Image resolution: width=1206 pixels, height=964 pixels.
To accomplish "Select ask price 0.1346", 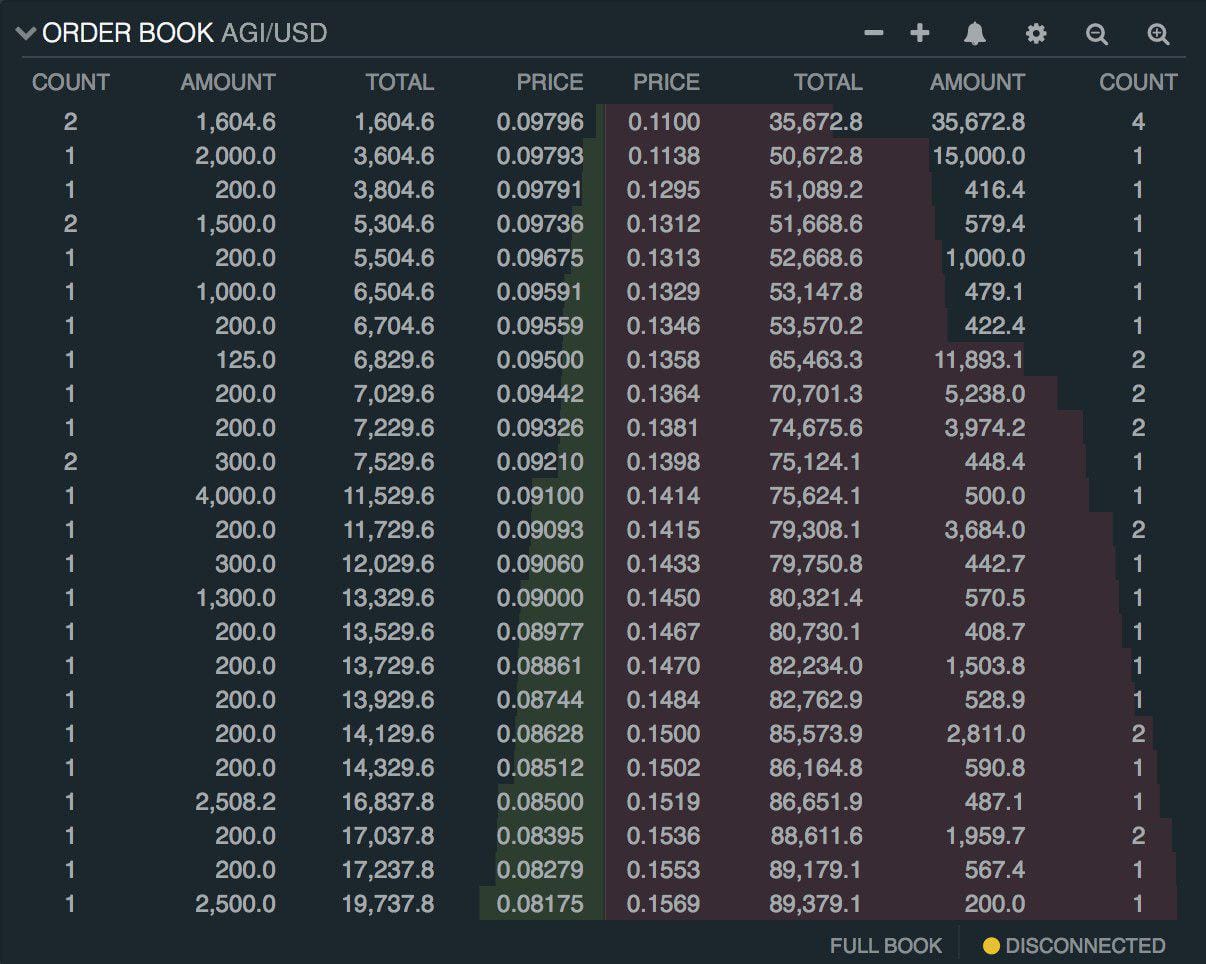I will 664,326.
